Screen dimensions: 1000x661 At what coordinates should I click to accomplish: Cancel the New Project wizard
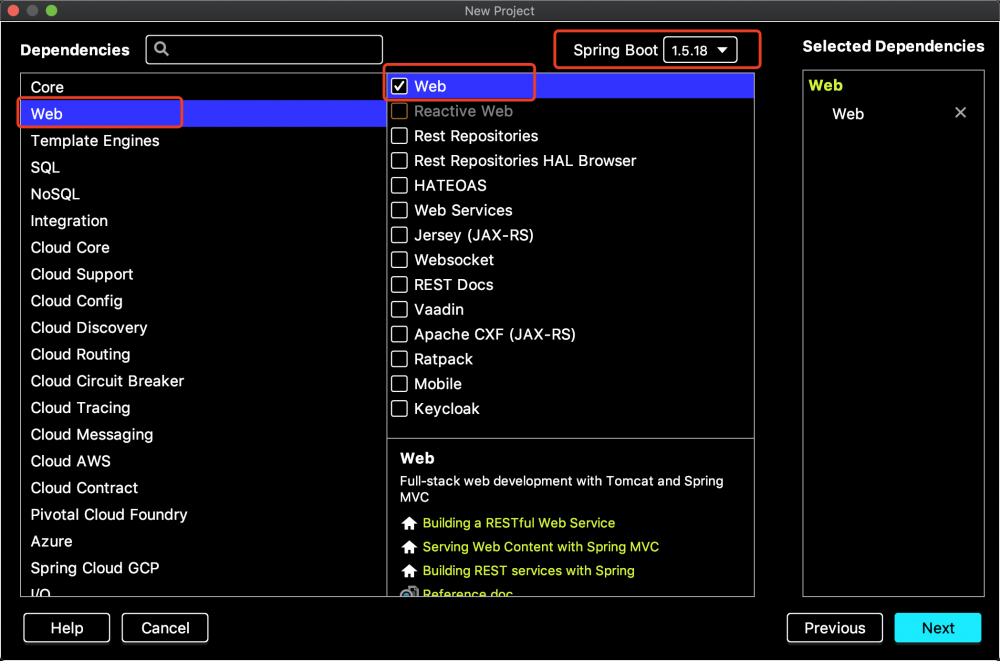click(165, 628)
